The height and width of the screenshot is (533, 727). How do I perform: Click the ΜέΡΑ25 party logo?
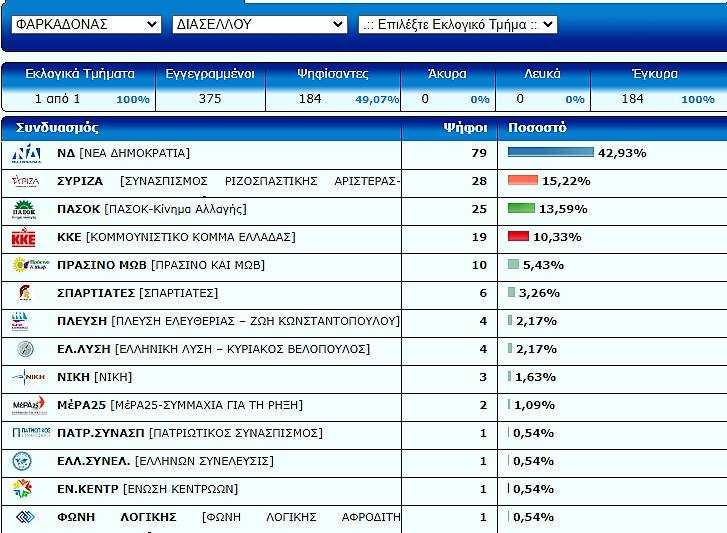[x=28, y=405]
